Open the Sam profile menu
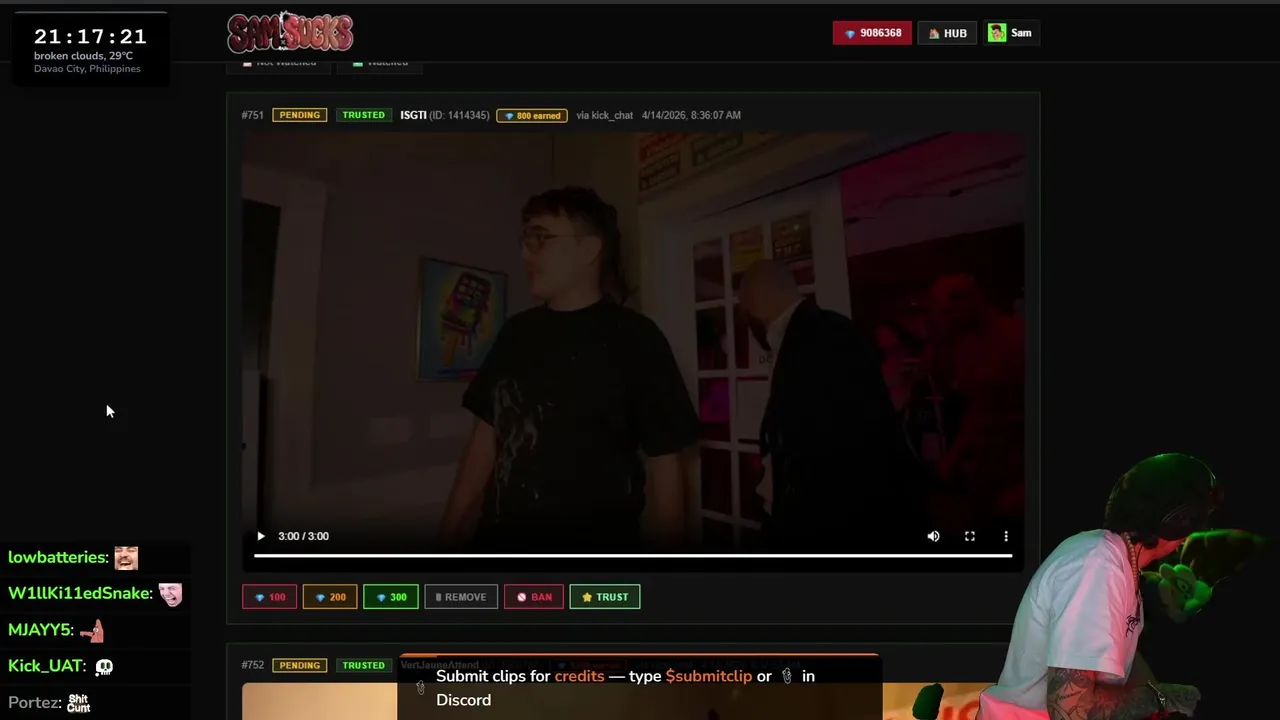Screen dimensions: 1280x720 coord(1012,33)
